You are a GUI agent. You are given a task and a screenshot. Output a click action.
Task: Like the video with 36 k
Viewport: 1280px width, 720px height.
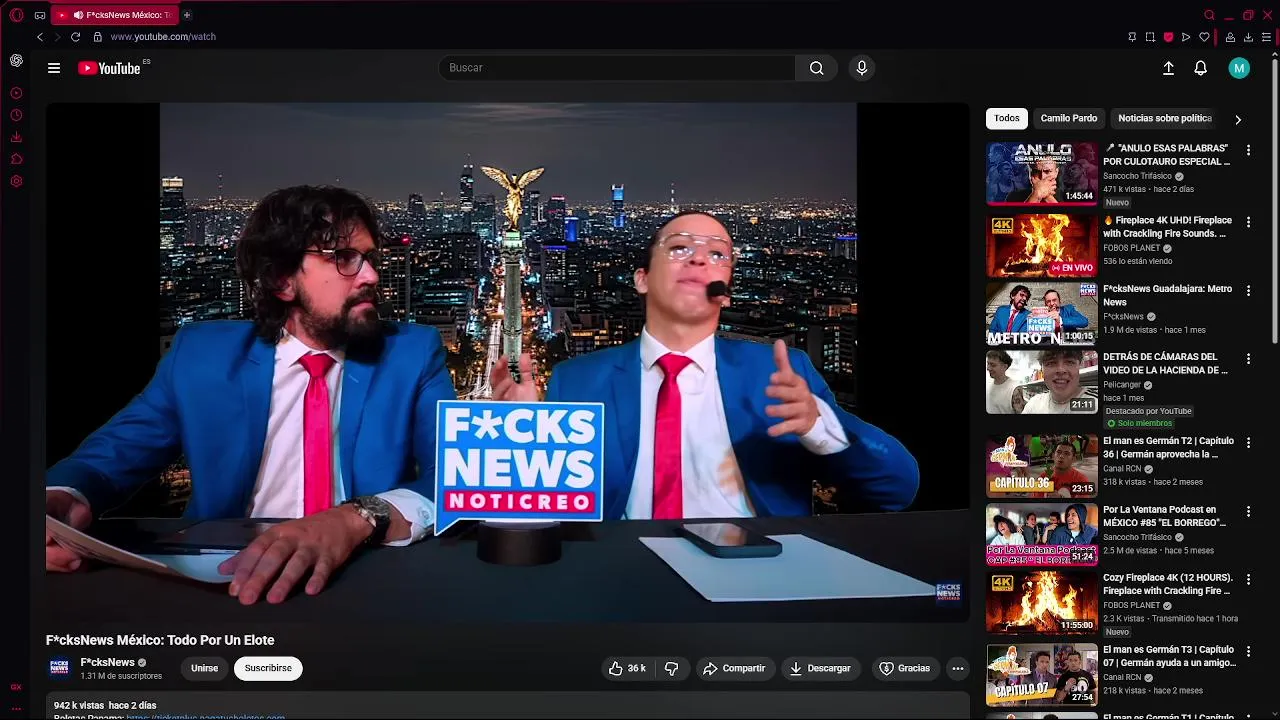click(x=627, y=668)
